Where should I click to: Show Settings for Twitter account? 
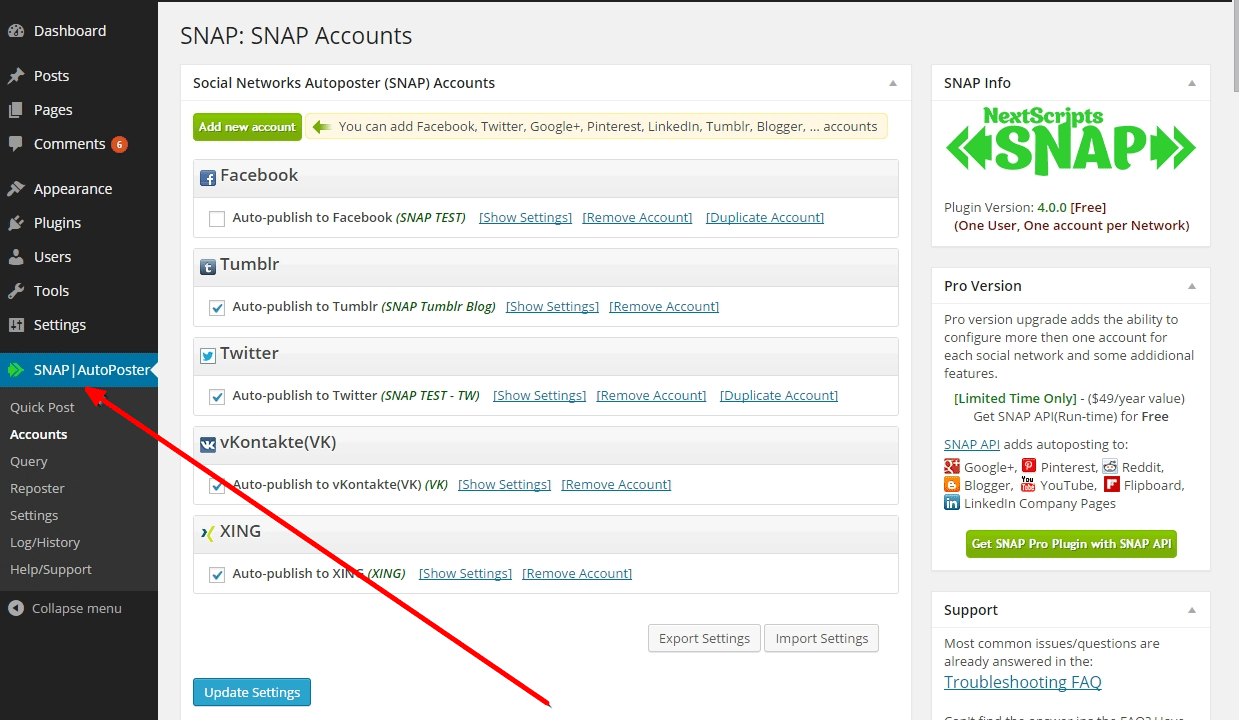pos(540,395)
